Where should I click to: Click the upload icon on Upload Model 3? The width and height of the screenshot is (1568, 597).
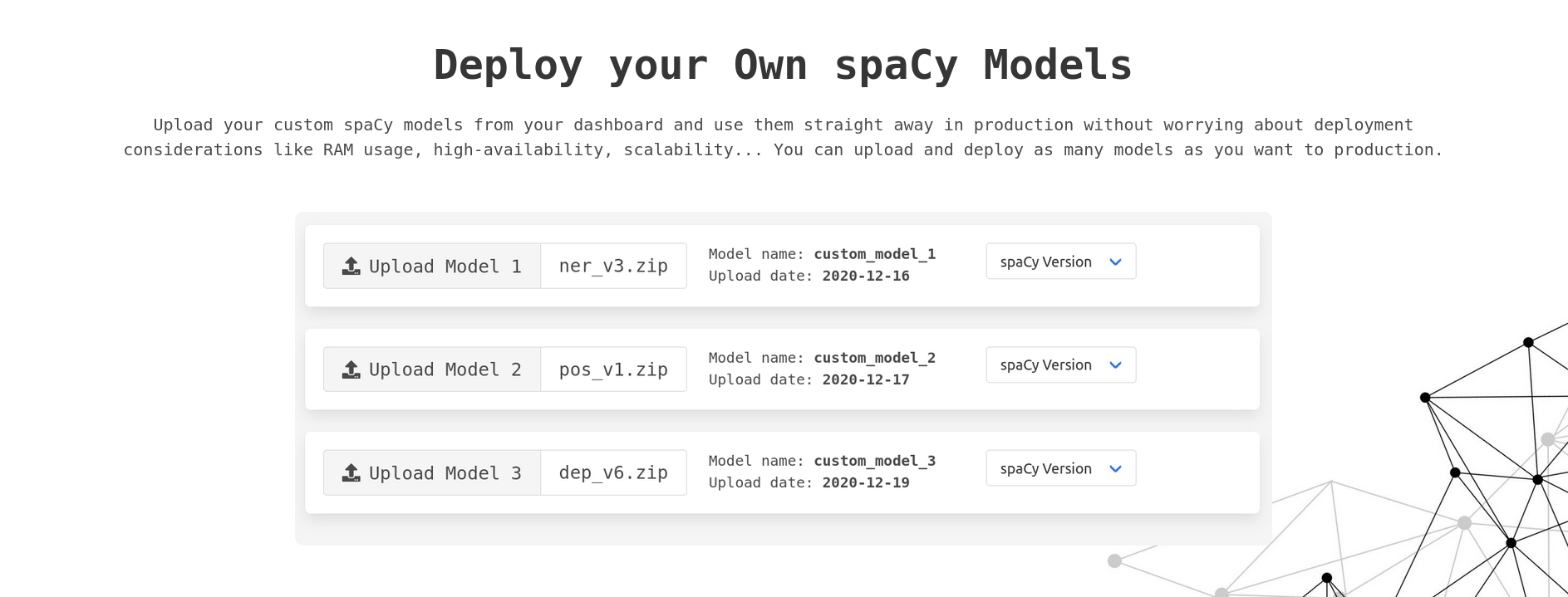click(x=351, y=472)
